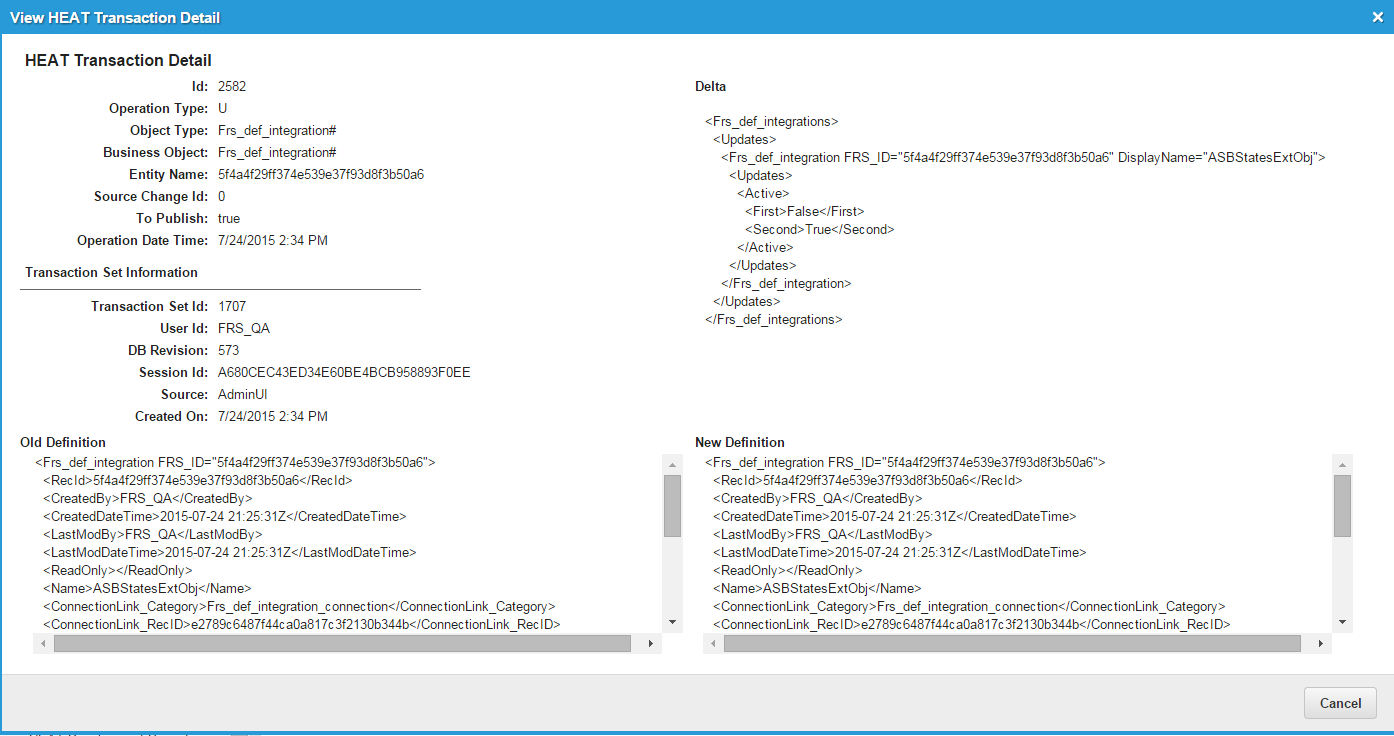
Task: Click the Cancel button
Action: 1340,703
